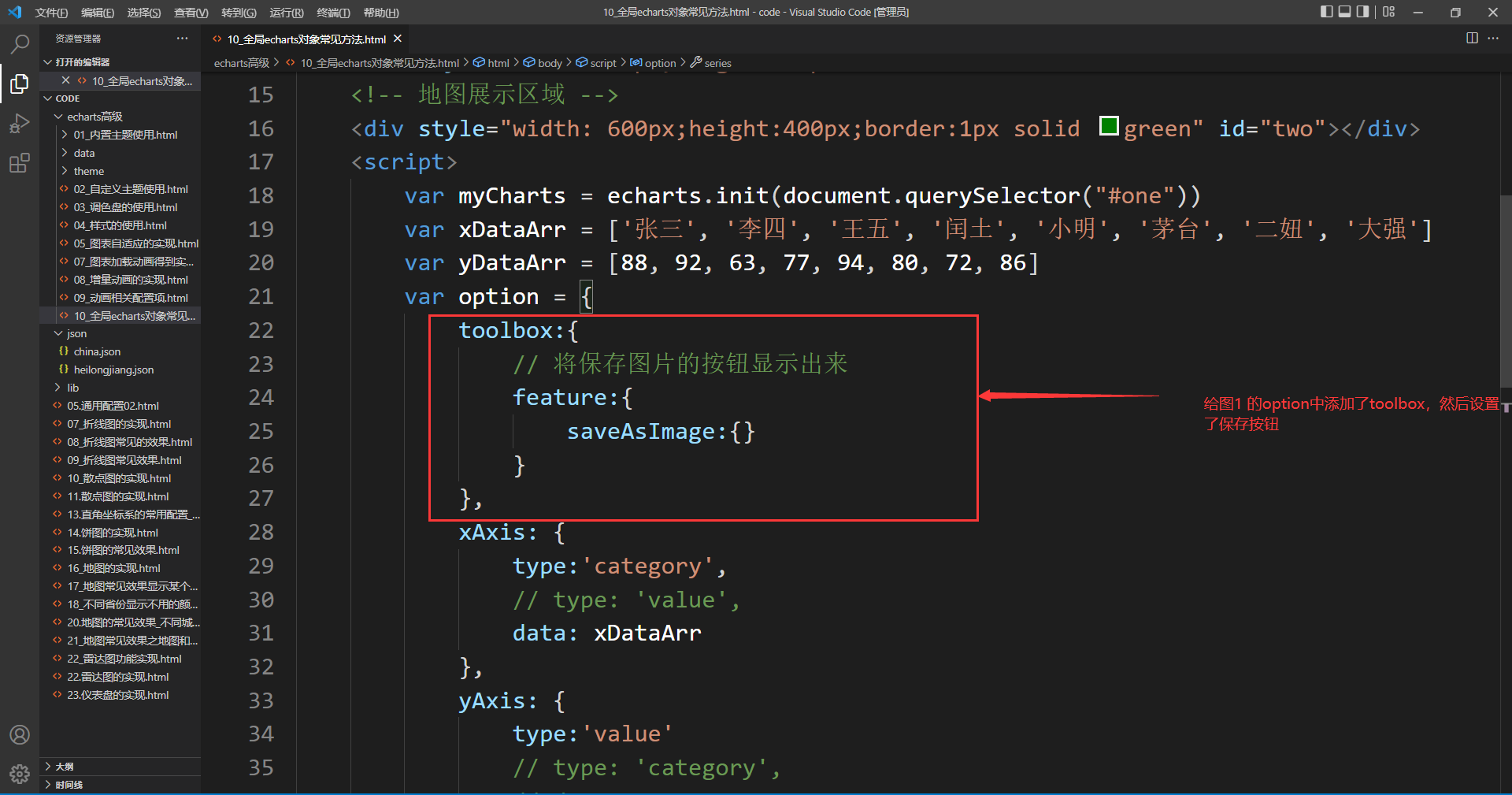Image resolution: width=1512 pixels, height=795 pixels.
Task: Click echarts高级 in the breadcrumb
Action: pyautogui.click(x=241, y=63)
